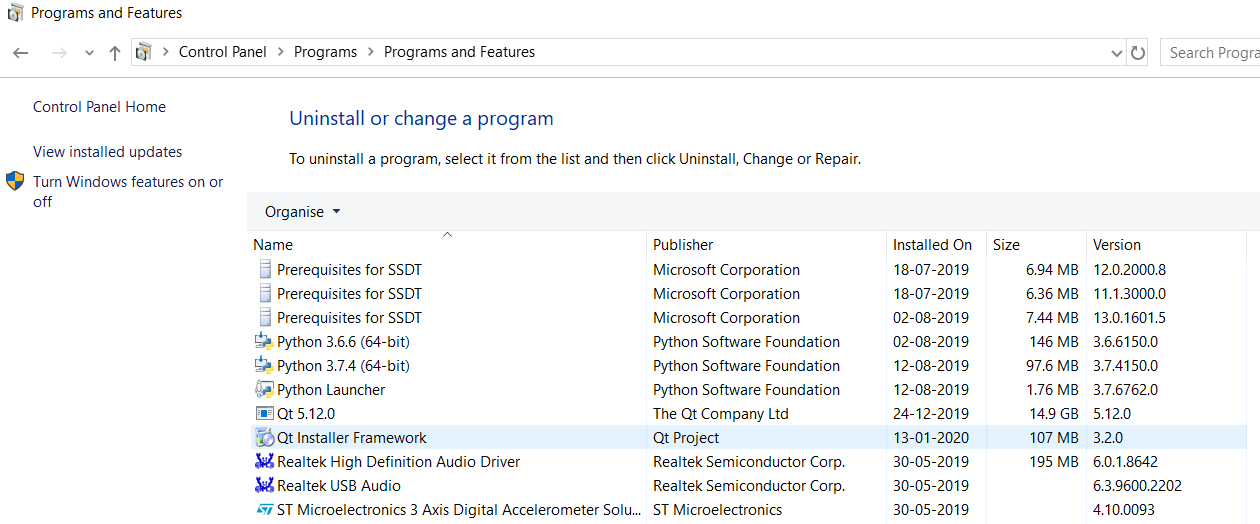This screenshot has height=524, width=1260.
Task: Select the Qt Installer Framework entry
Action: click(750, 438)
